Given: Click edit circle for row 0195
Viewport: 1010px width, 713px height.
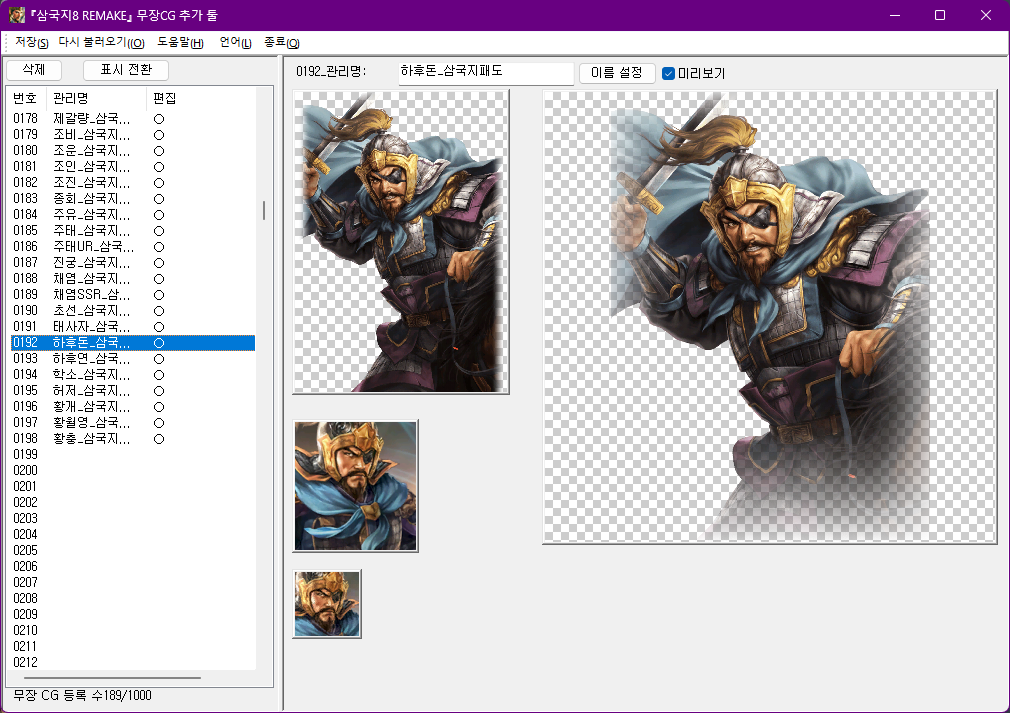Looking at the screenshot, I should tap(159, 391).
